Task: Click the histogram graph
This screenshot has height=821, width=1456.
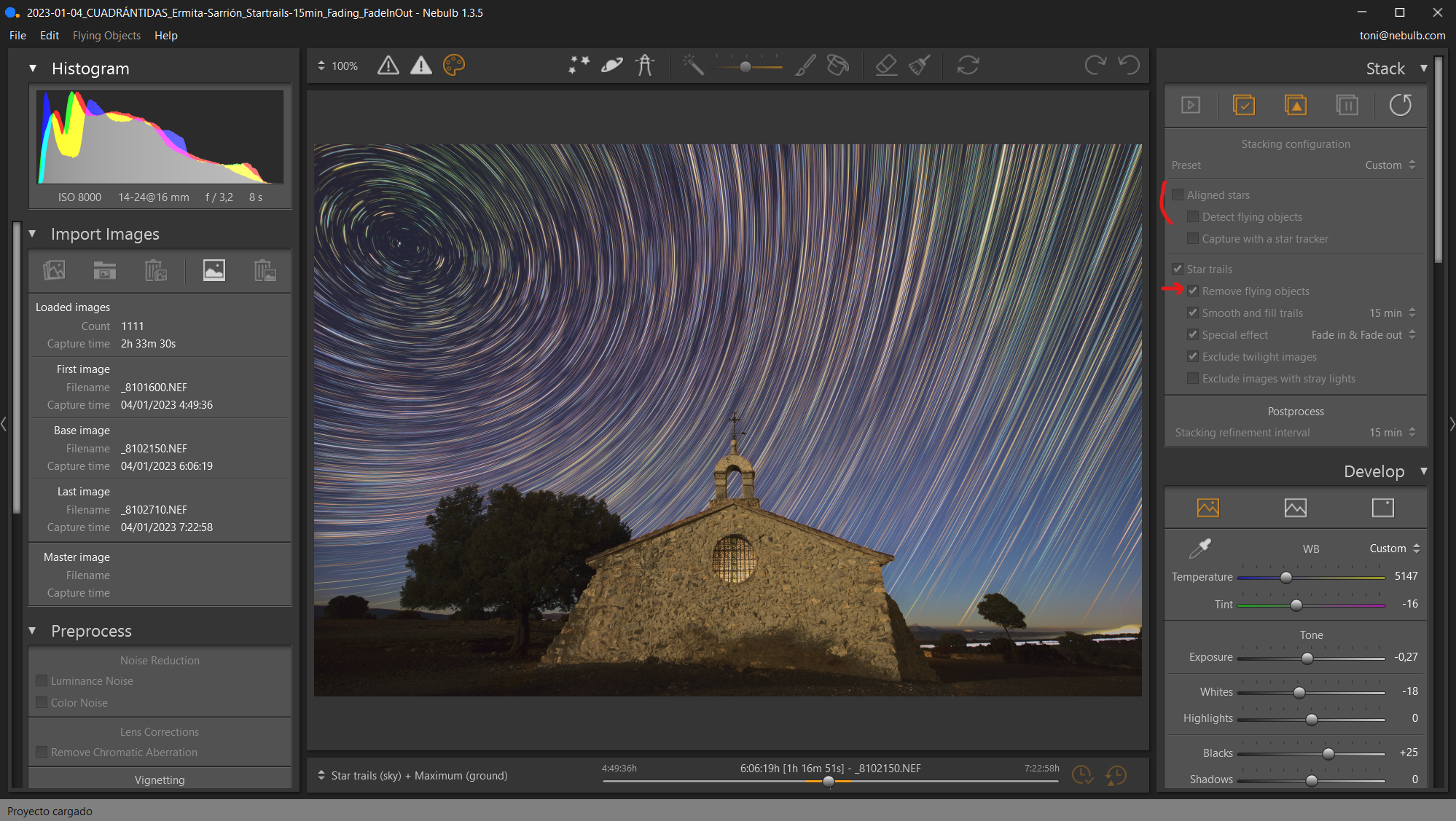Action: [160, 137]
